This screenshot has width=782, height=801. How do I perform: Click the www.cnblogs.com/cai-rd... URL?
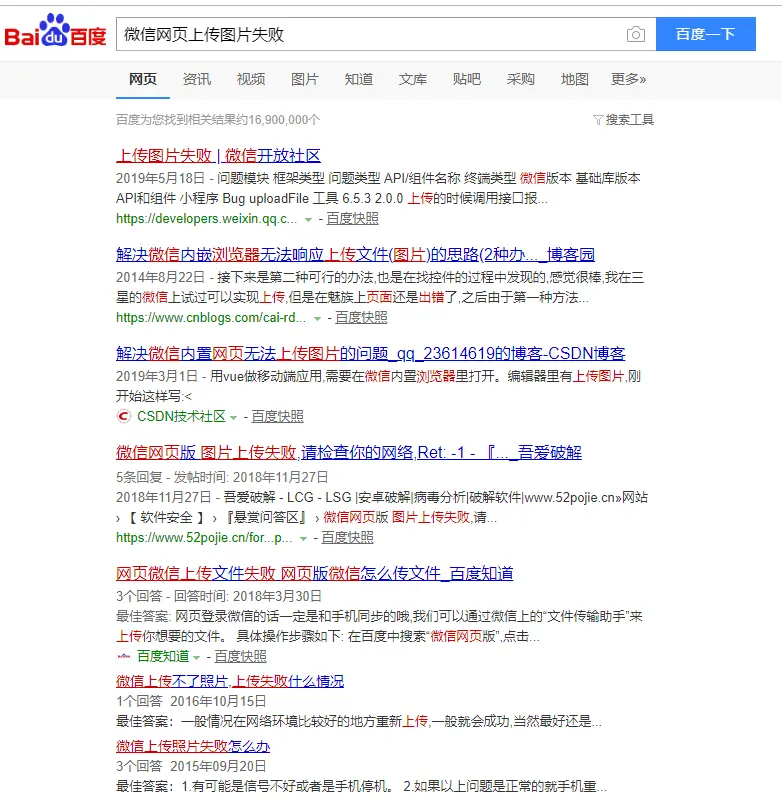point(211,318)
